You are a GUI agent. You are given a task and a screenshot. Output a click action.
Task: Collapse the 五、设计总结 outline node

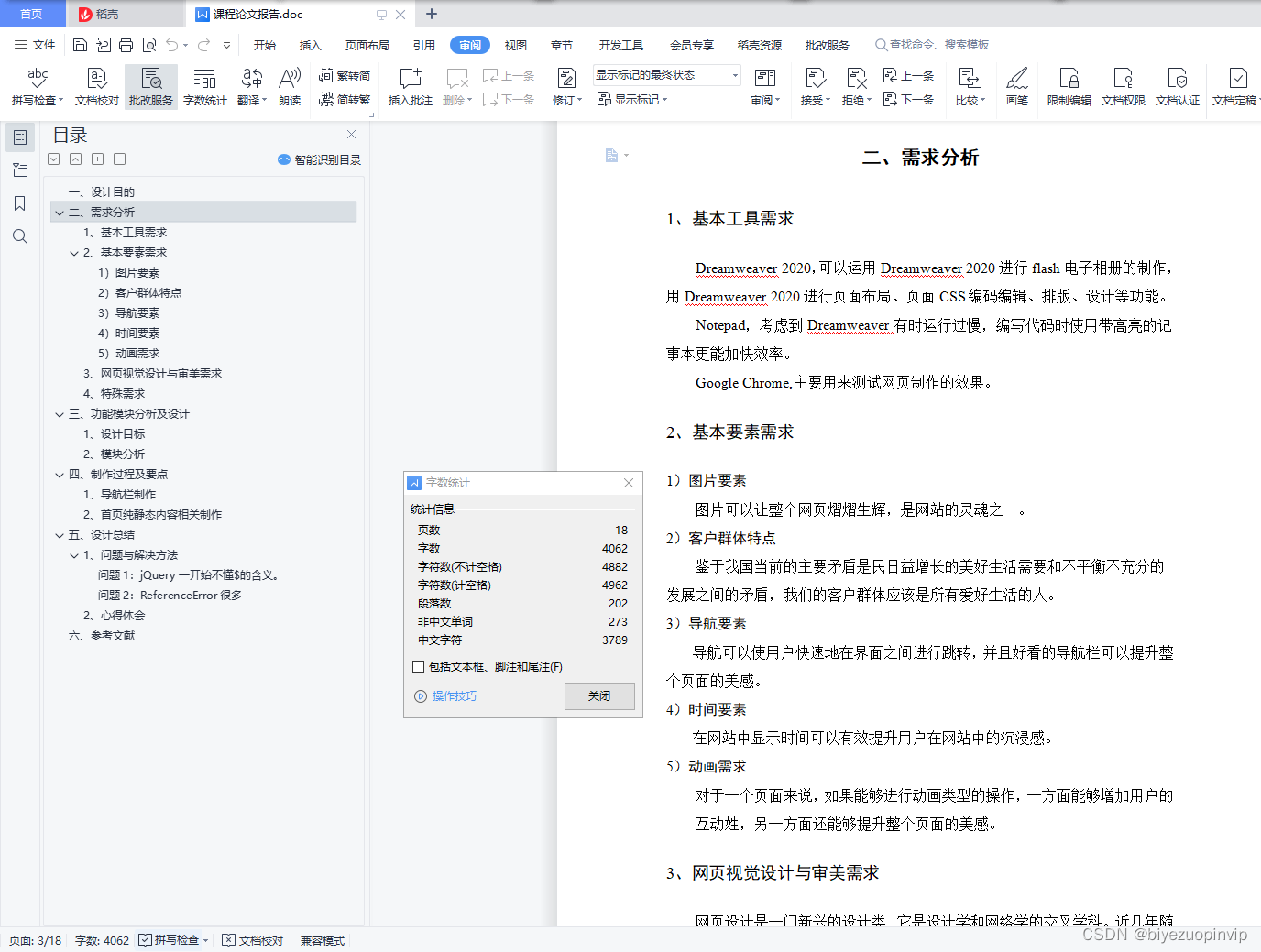(60, 535)
